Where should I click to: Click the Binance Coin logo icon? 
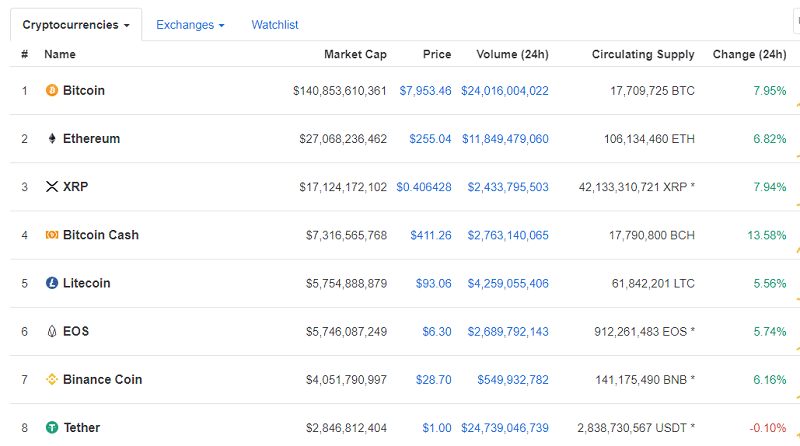click(52, 380)
